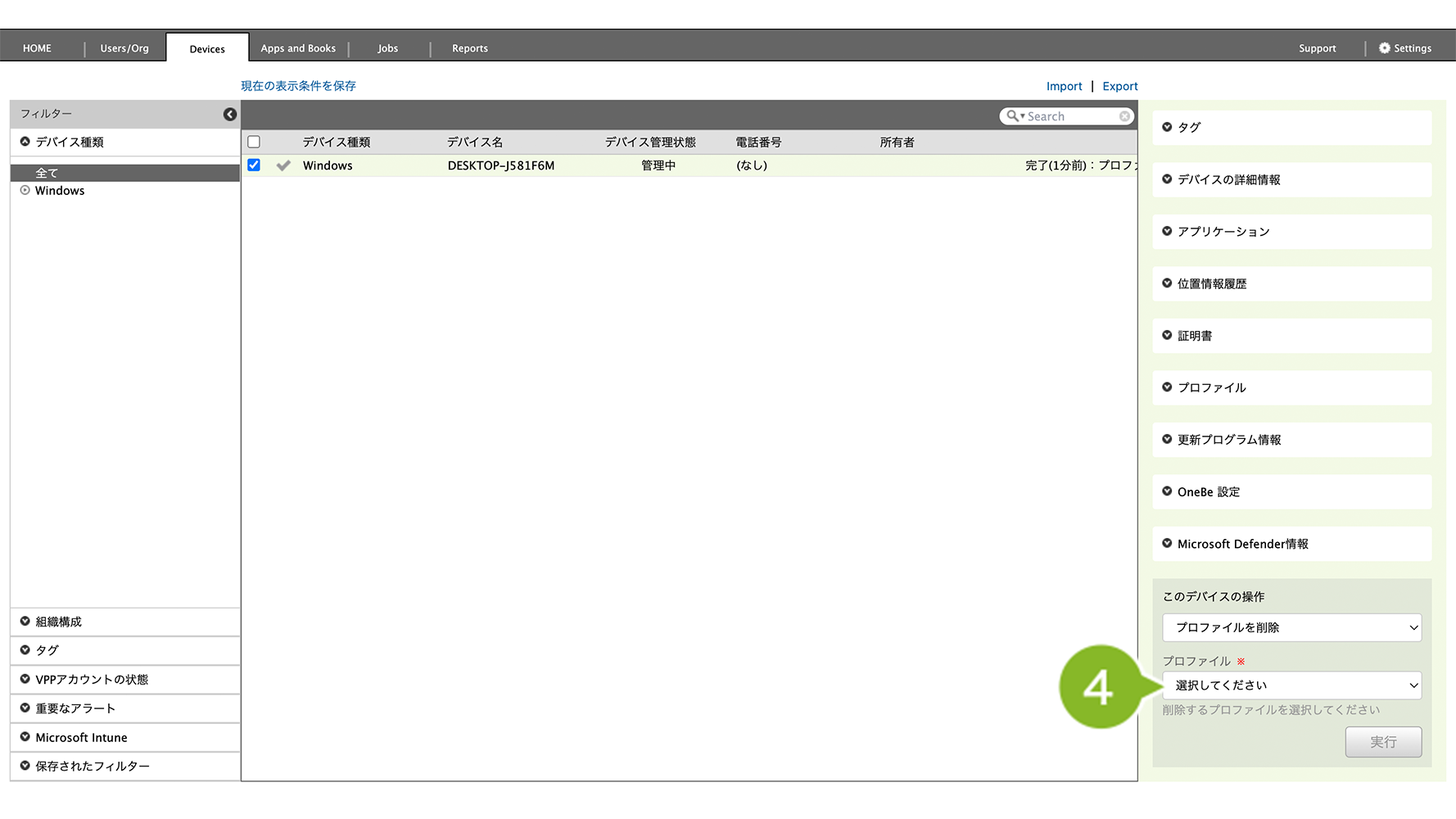Click the 管理中 status cell
1456x819 pixels.
[x=658, y=165]
